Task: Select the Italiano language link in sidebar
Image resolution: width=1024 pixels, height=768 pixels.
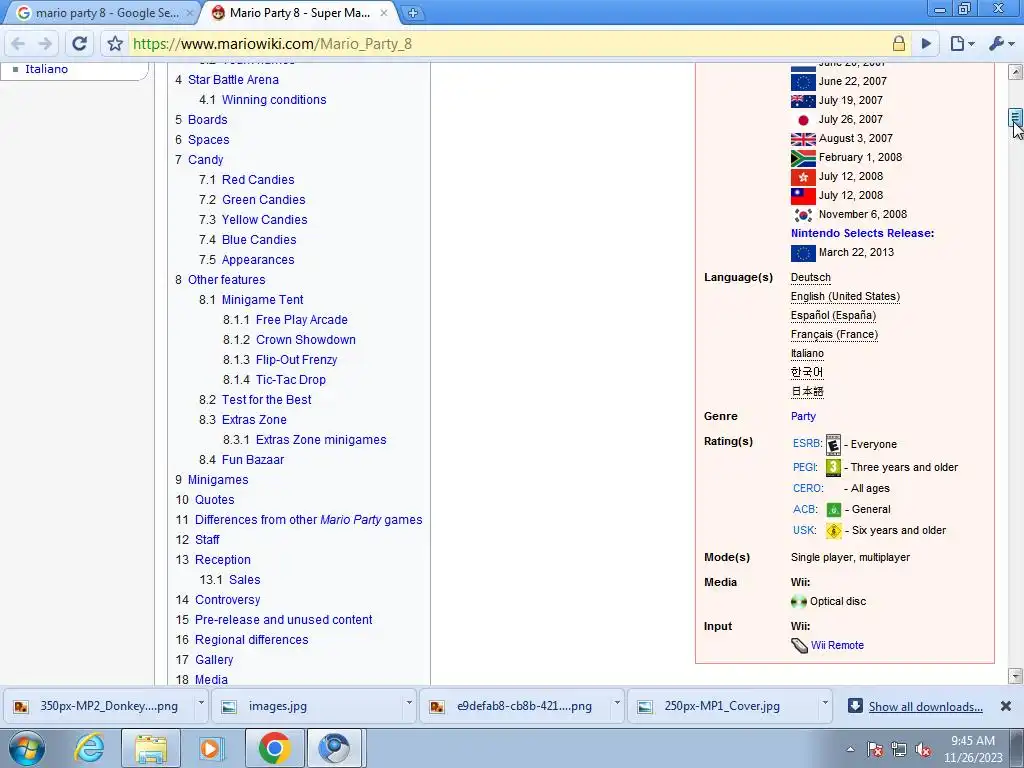Action: coord(46,69)
